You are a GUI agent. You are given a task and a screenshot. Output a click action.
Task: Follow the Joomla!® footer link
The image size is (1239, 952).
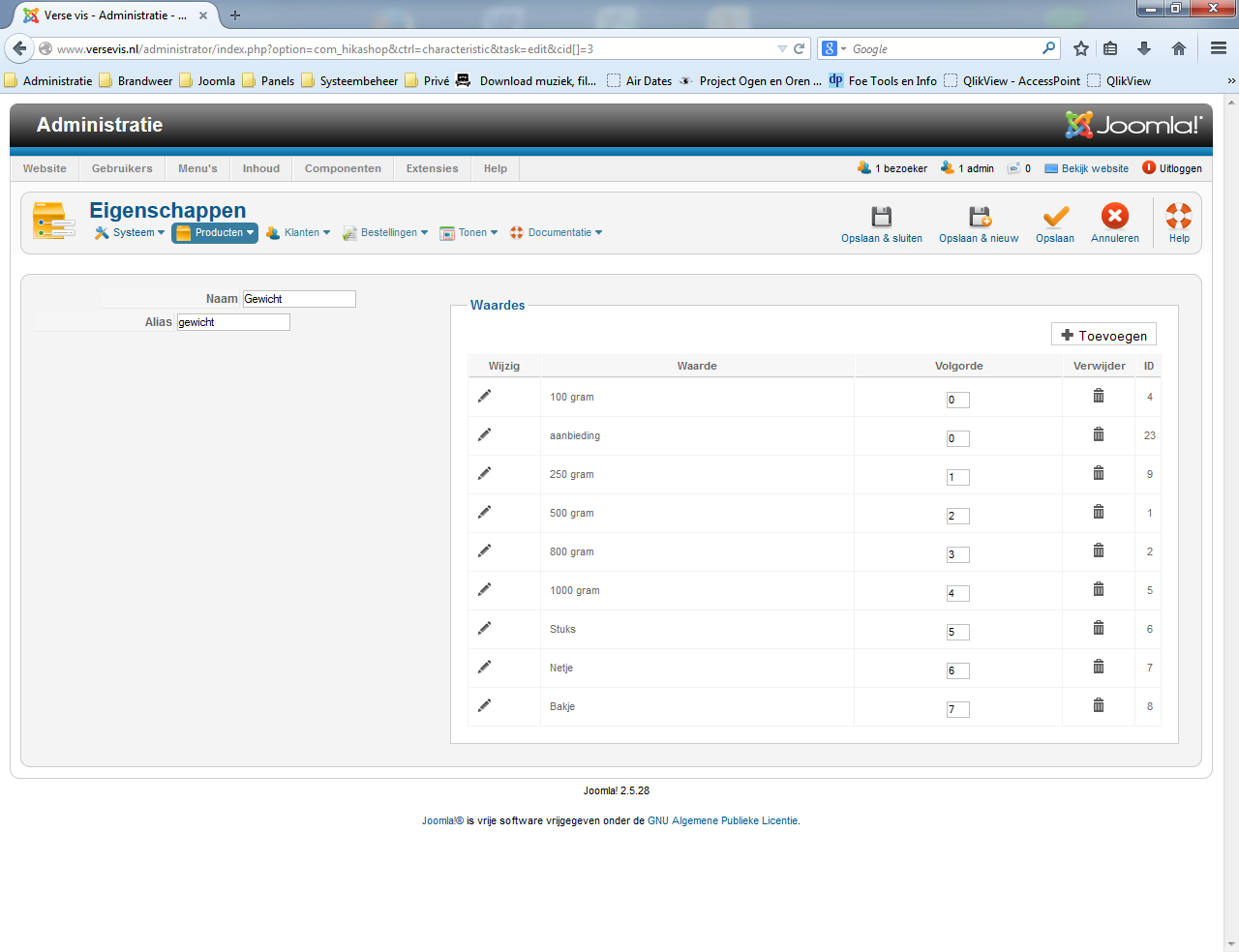[x=442, y=821]
